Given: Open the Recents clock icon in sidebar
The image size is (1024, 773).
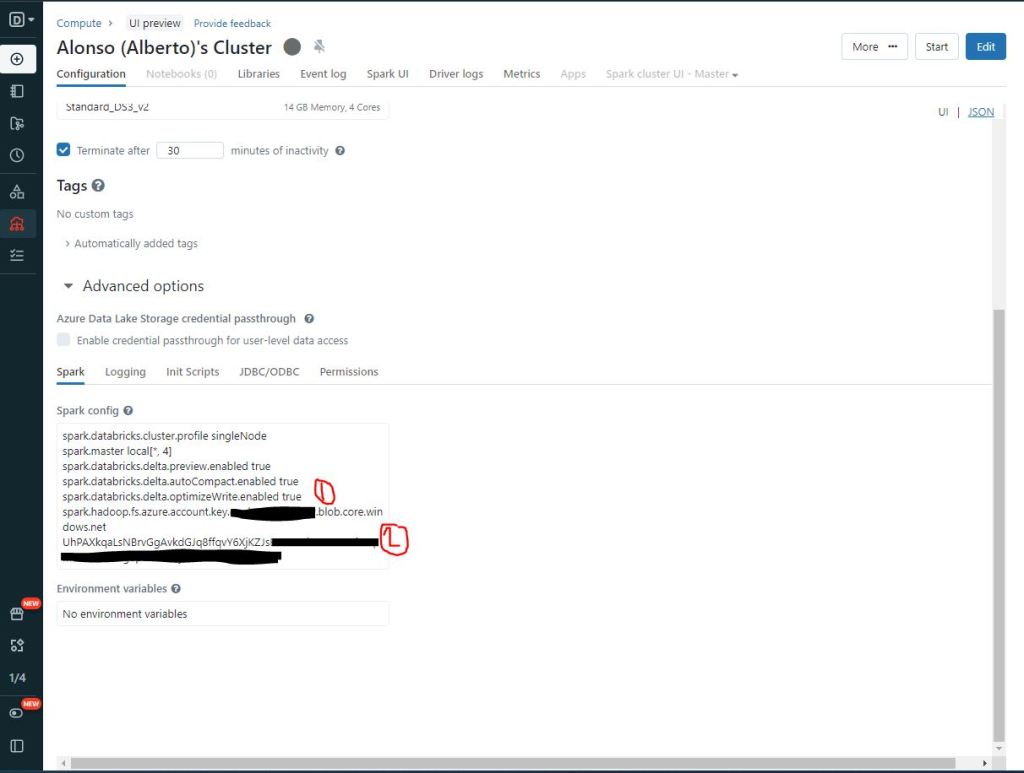Looking at the screenshot, I should (17, 155).
